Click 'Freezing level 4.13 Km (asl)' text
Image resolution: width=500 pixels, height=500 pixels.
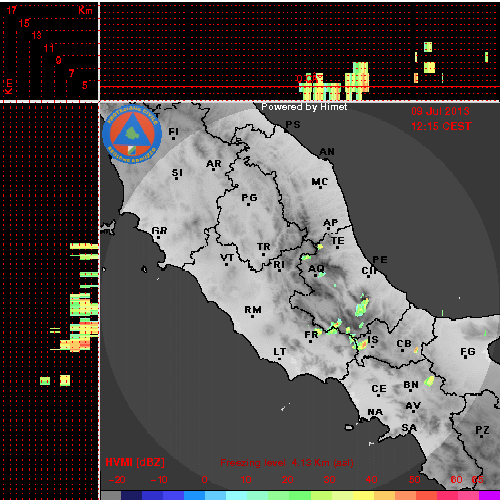287,463
